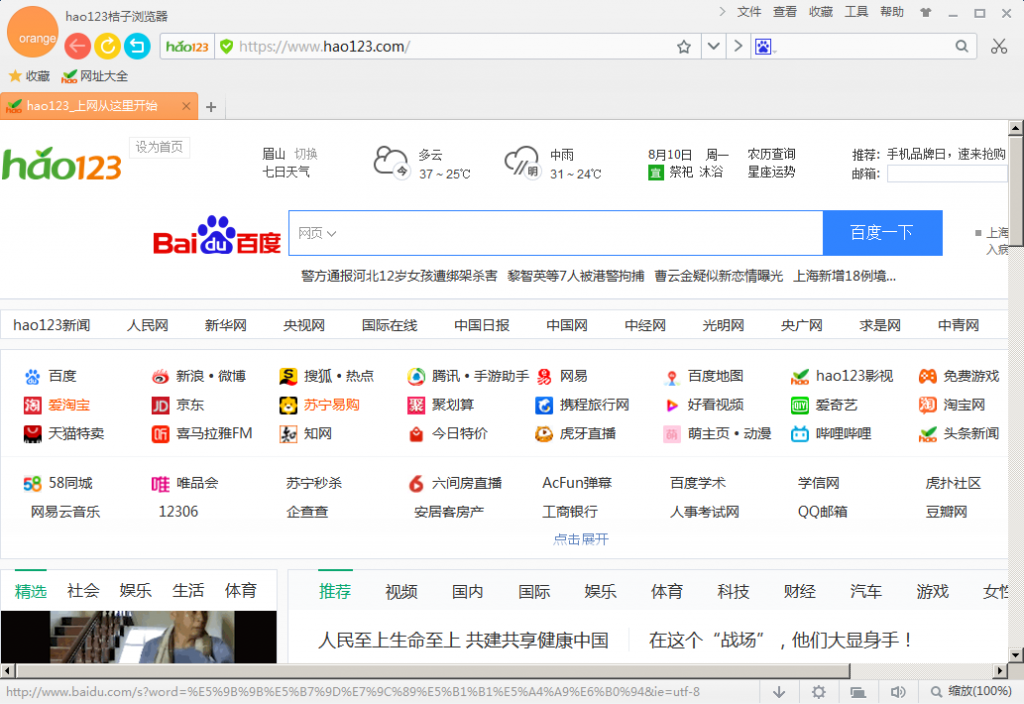Screen dimensions: 1024x704
Task: Click the 苏宁易购 lion icon
Action: 288,406
